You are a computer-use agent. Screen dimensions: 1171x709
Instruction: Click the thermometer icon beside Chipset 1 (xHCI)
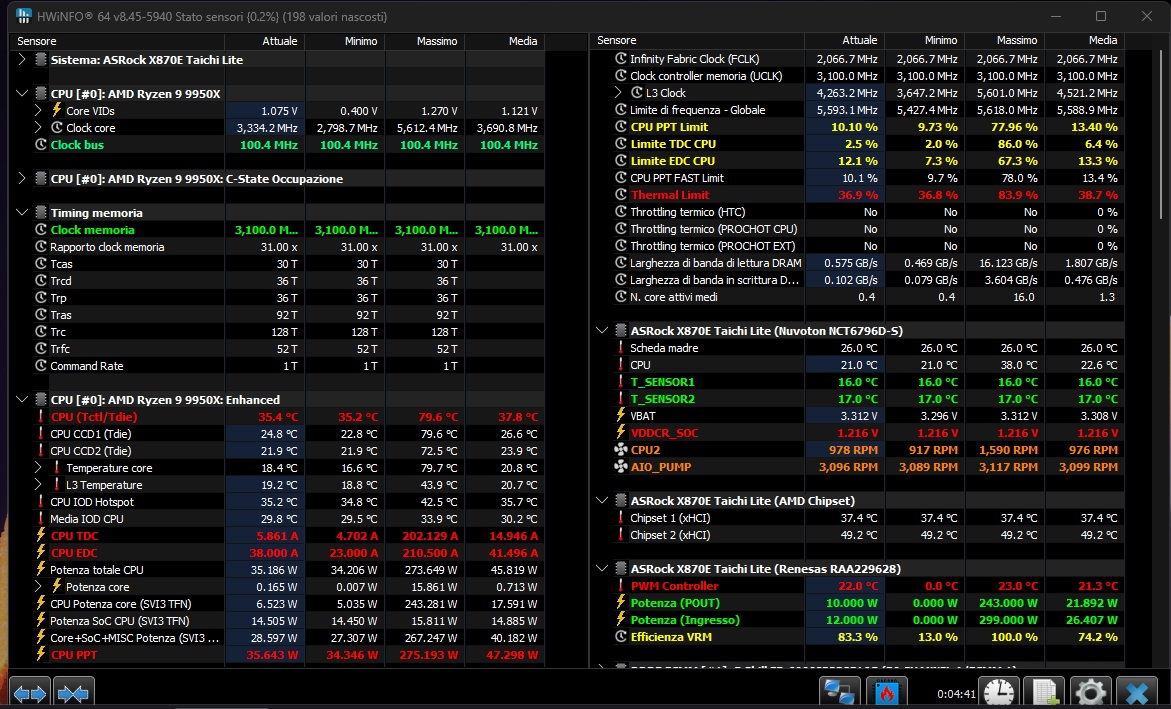click(x=621, y=518)
